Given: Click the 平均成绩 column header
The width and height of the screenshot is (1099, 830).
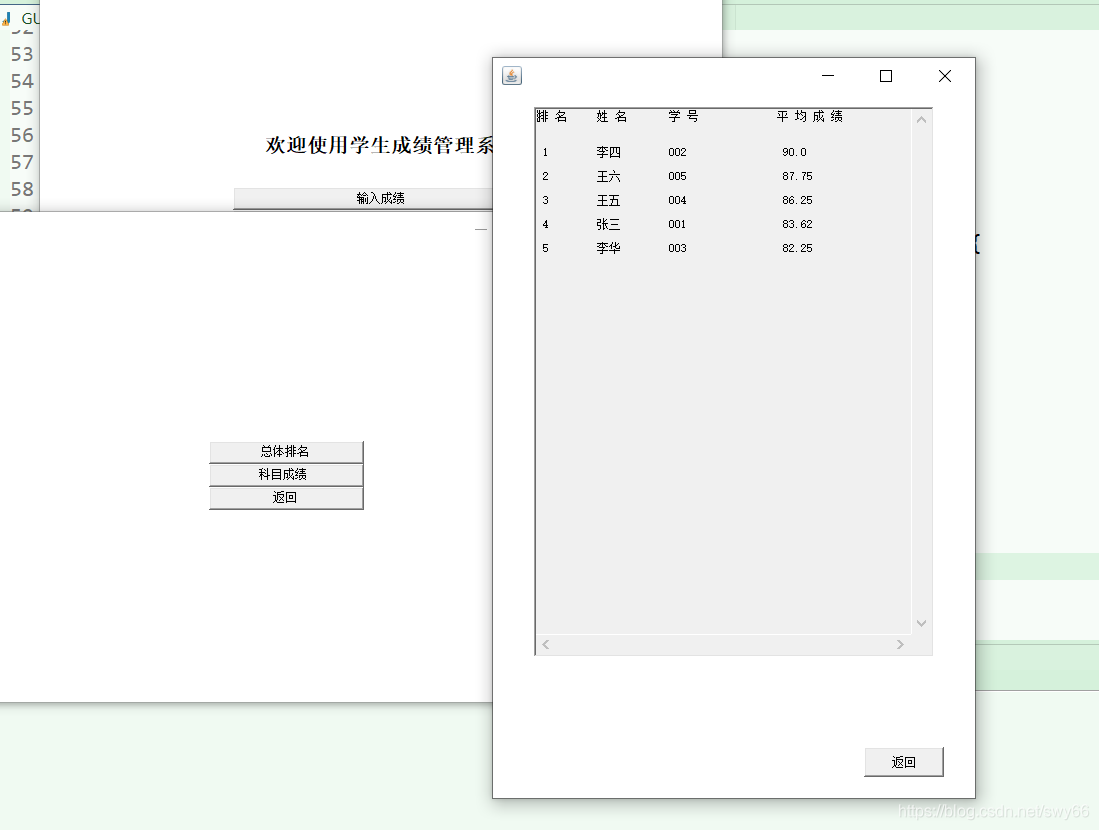Looking at the screenshot, I should tap(810, 116).
